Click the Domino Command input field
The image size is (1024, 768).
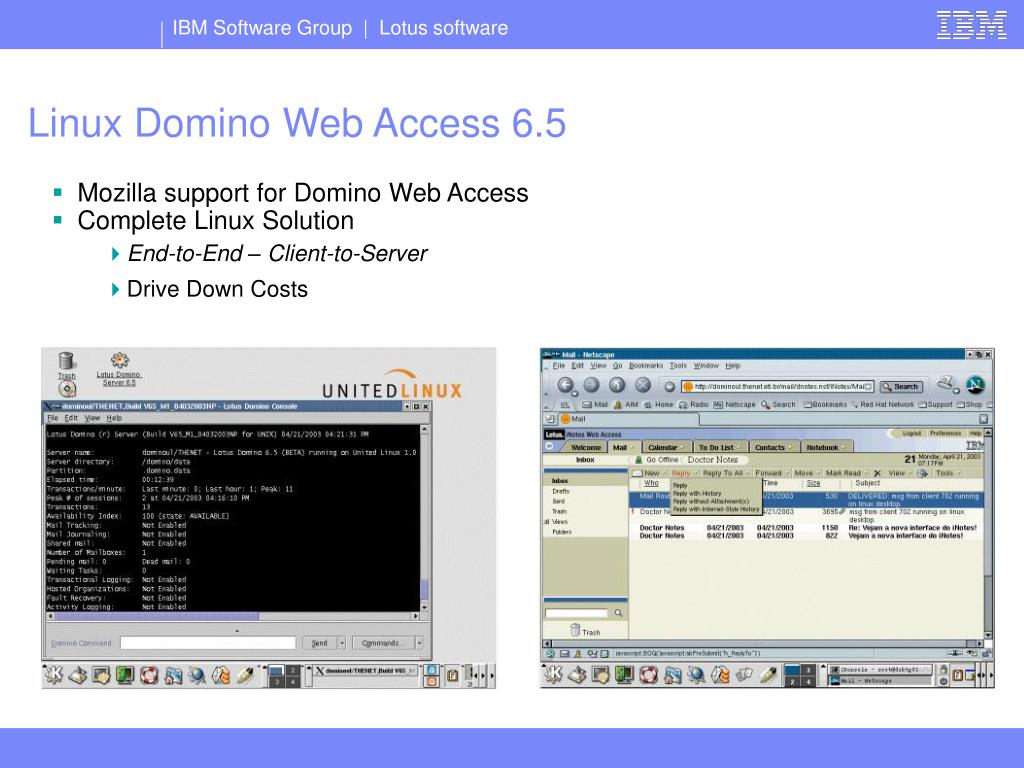(208, 643)
